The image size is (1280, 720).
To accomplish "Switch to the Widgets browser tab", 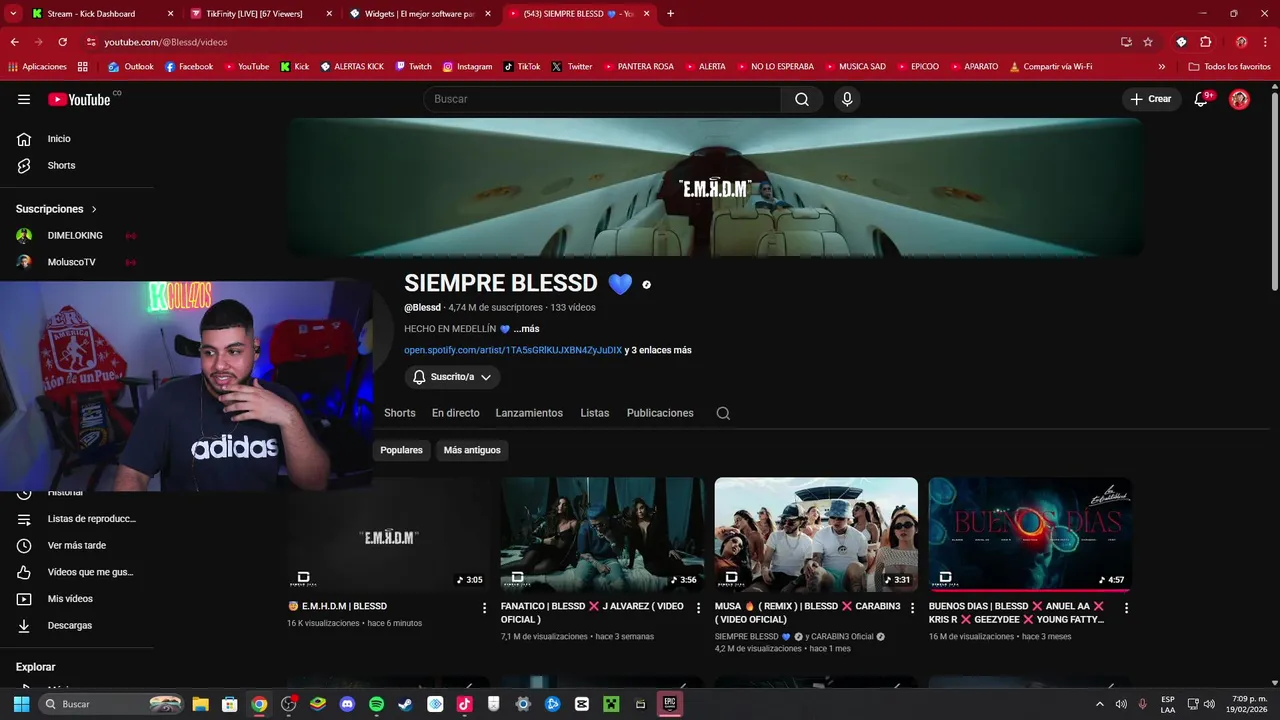I will 420,14.
